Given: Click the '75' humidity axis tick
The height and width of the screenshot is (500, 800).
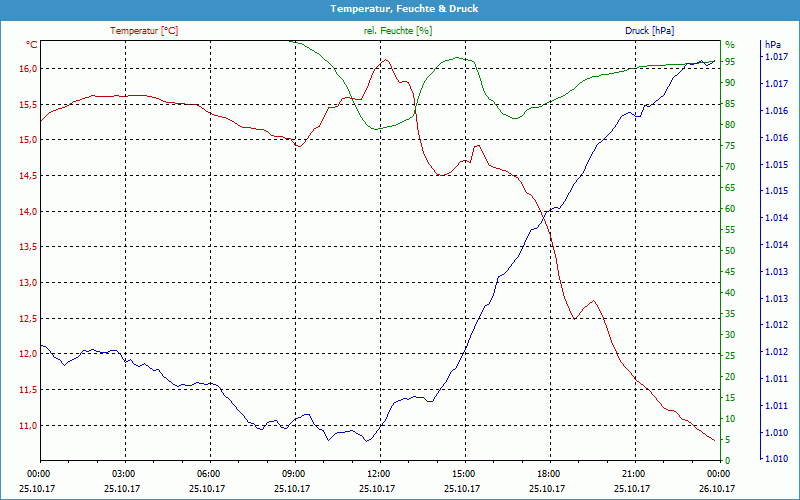Looking at the screenshot, I should (x=730, y=146).
